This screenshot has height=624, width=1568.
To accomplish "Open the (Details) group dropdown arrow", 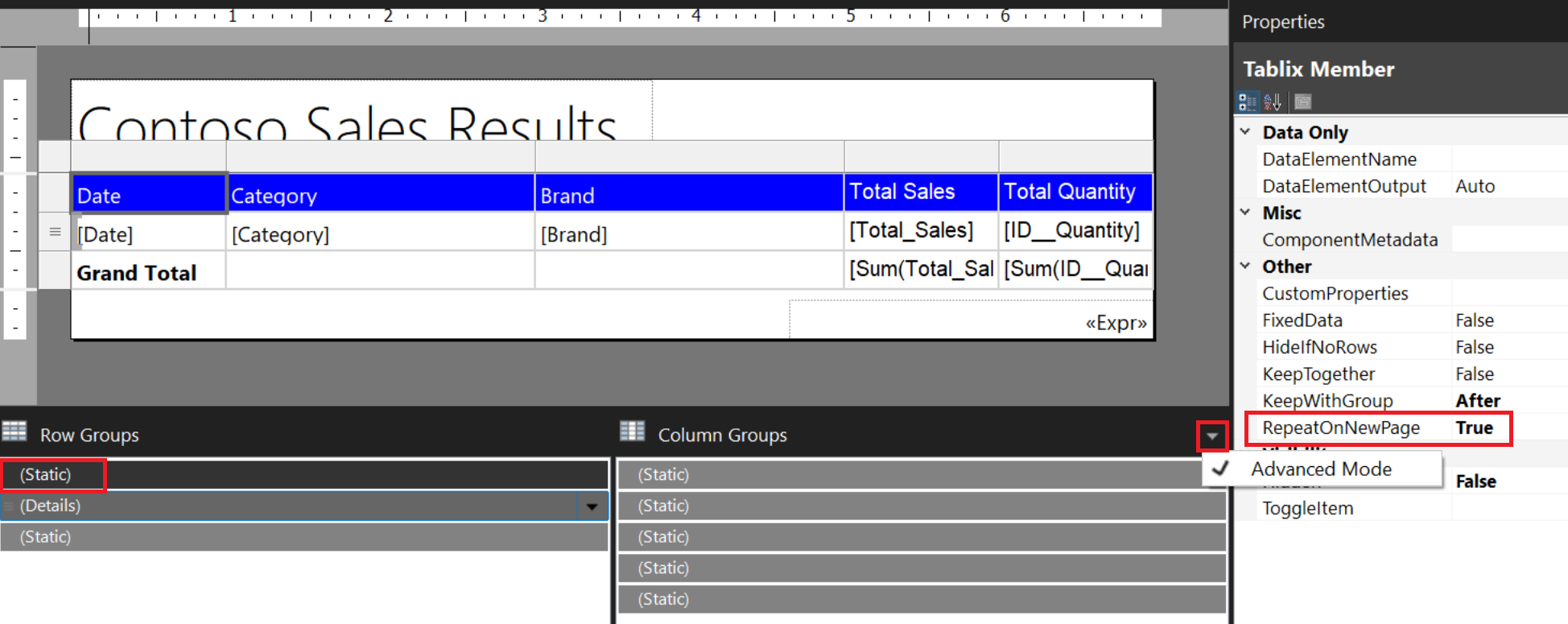I will [592, 506].
